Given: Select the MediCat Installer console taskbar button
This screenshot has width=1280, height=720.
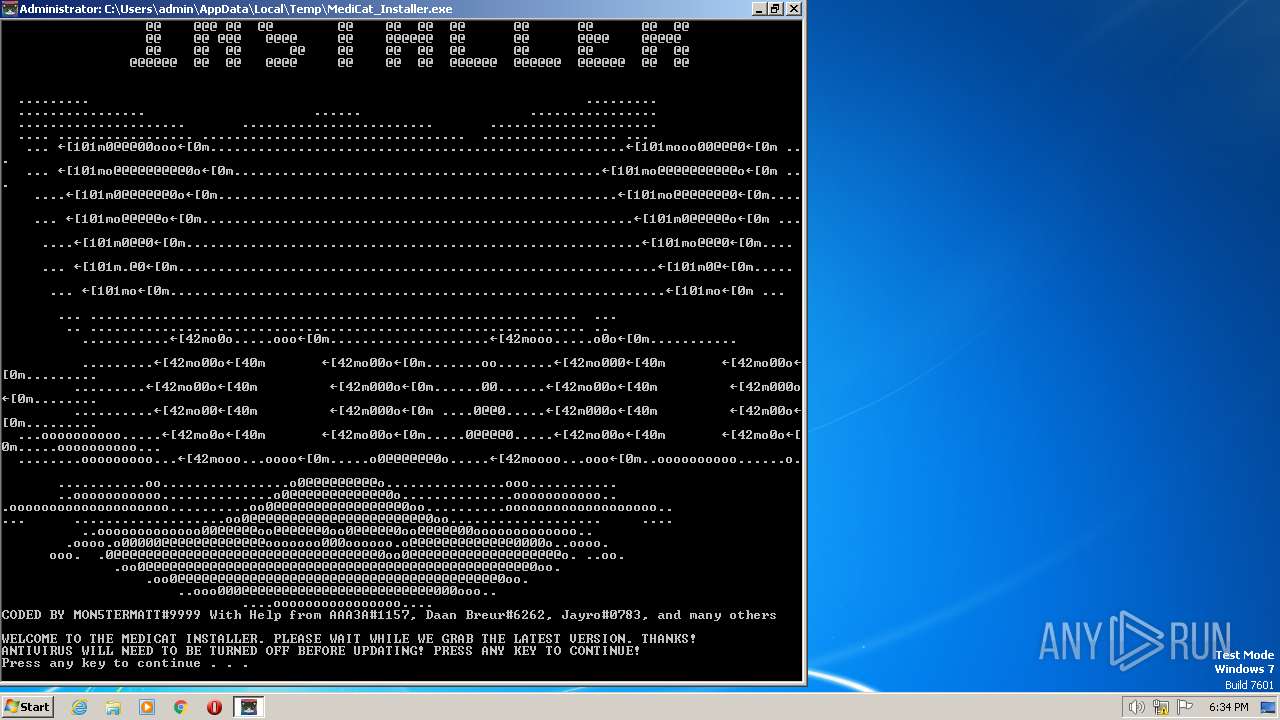Looking at the screenshot, I should 249,707.
